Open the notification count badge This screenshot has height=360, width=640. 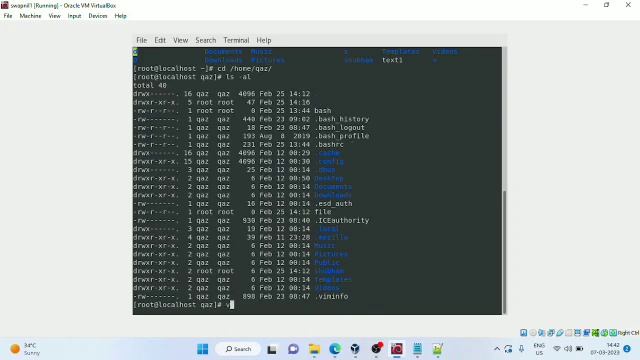click(627, 349)
